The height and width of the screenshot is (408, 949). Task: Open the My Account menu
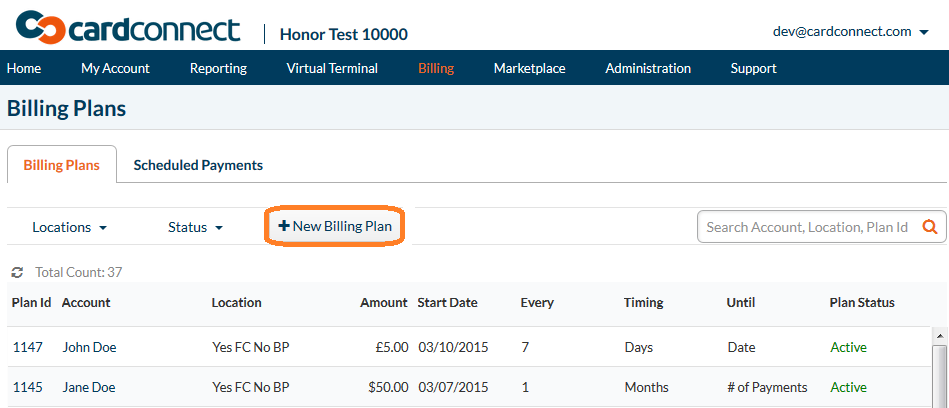point(115,68)
